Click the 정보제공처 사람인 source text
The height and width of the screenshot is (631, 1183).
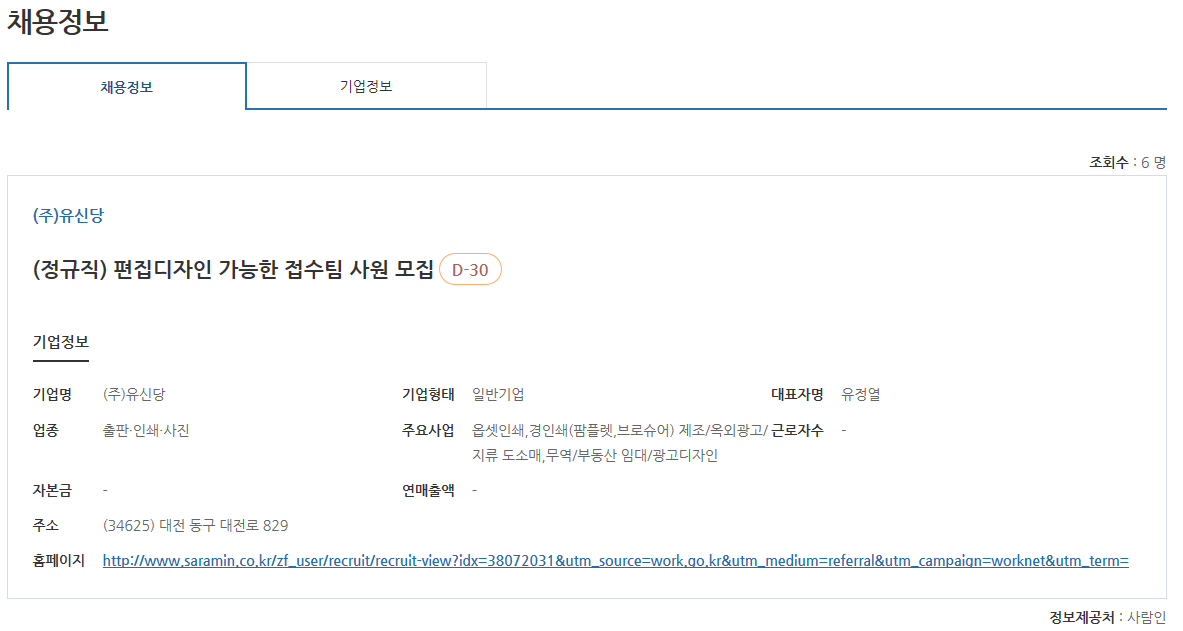coord(1108,617)
